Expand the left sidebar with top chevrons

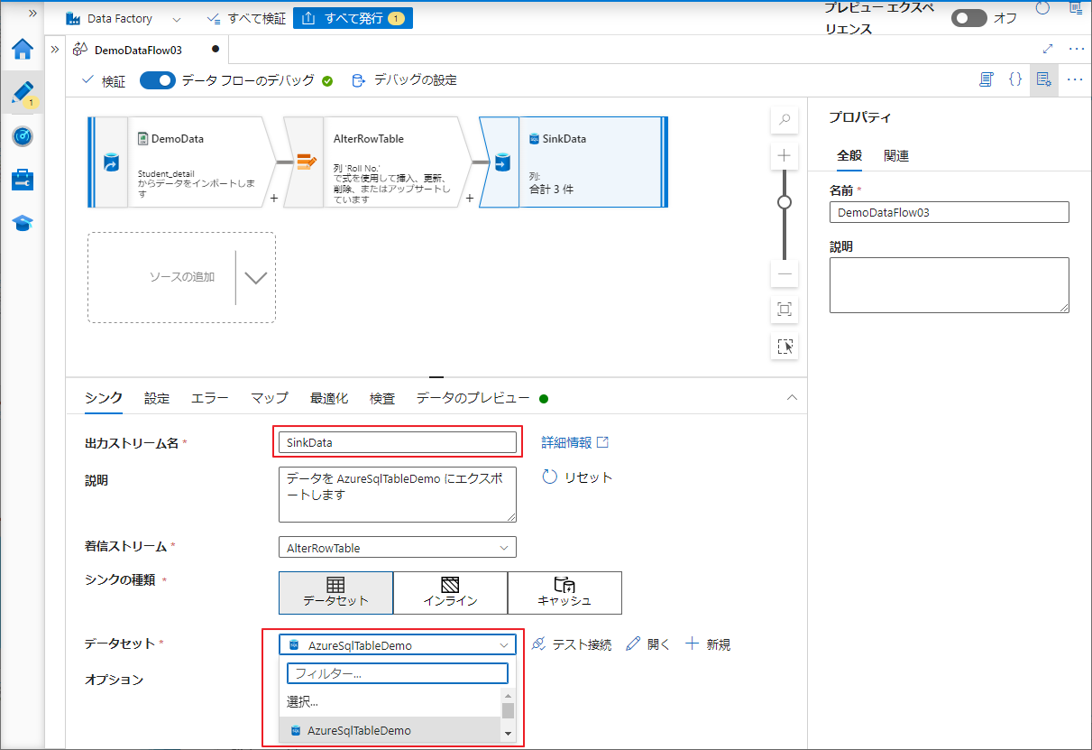click(32, 13)
